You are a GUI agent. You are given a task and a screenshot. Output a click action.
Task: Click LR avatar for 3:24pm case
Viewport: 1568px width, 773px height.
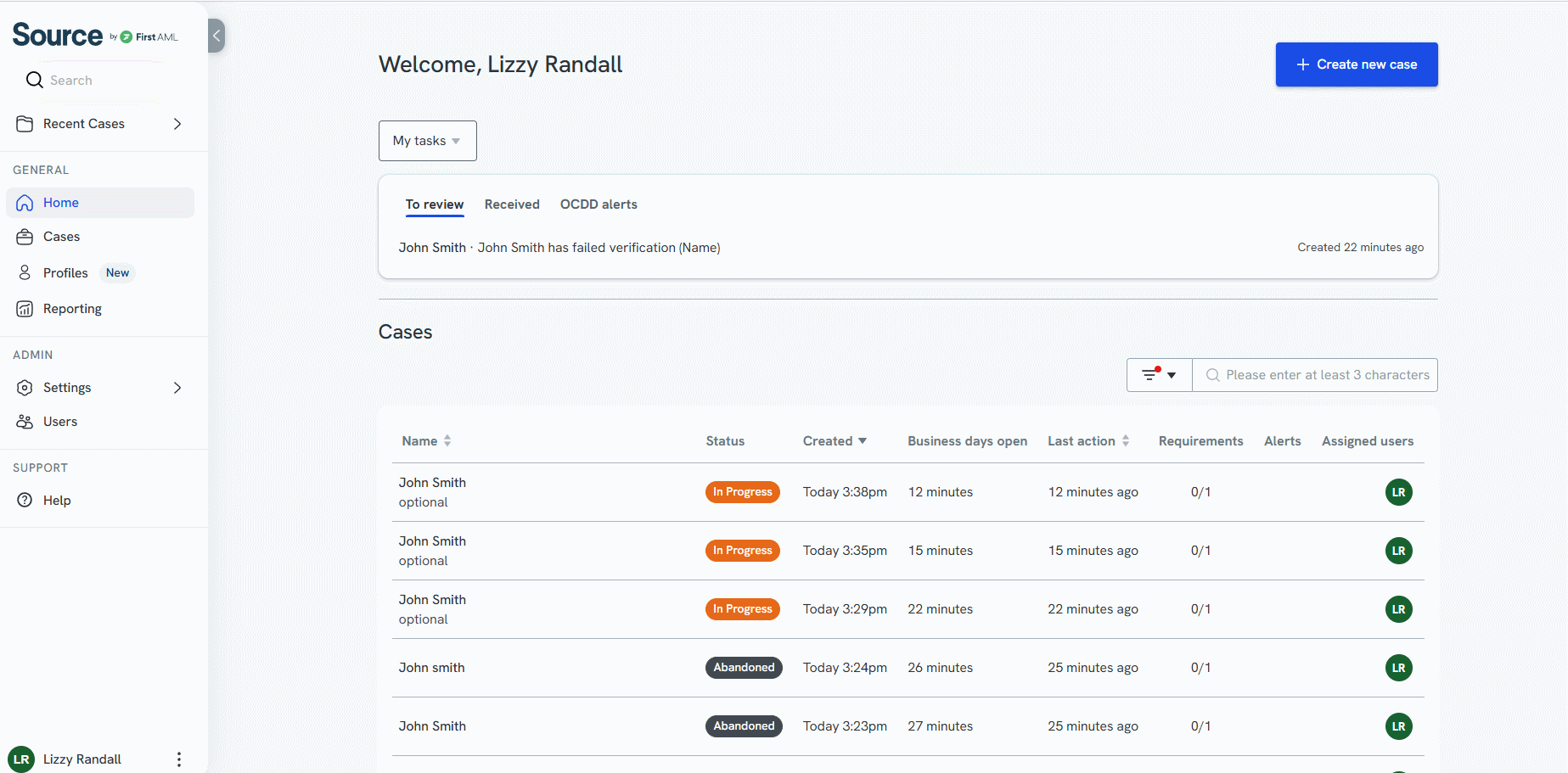pos(1398,668)
